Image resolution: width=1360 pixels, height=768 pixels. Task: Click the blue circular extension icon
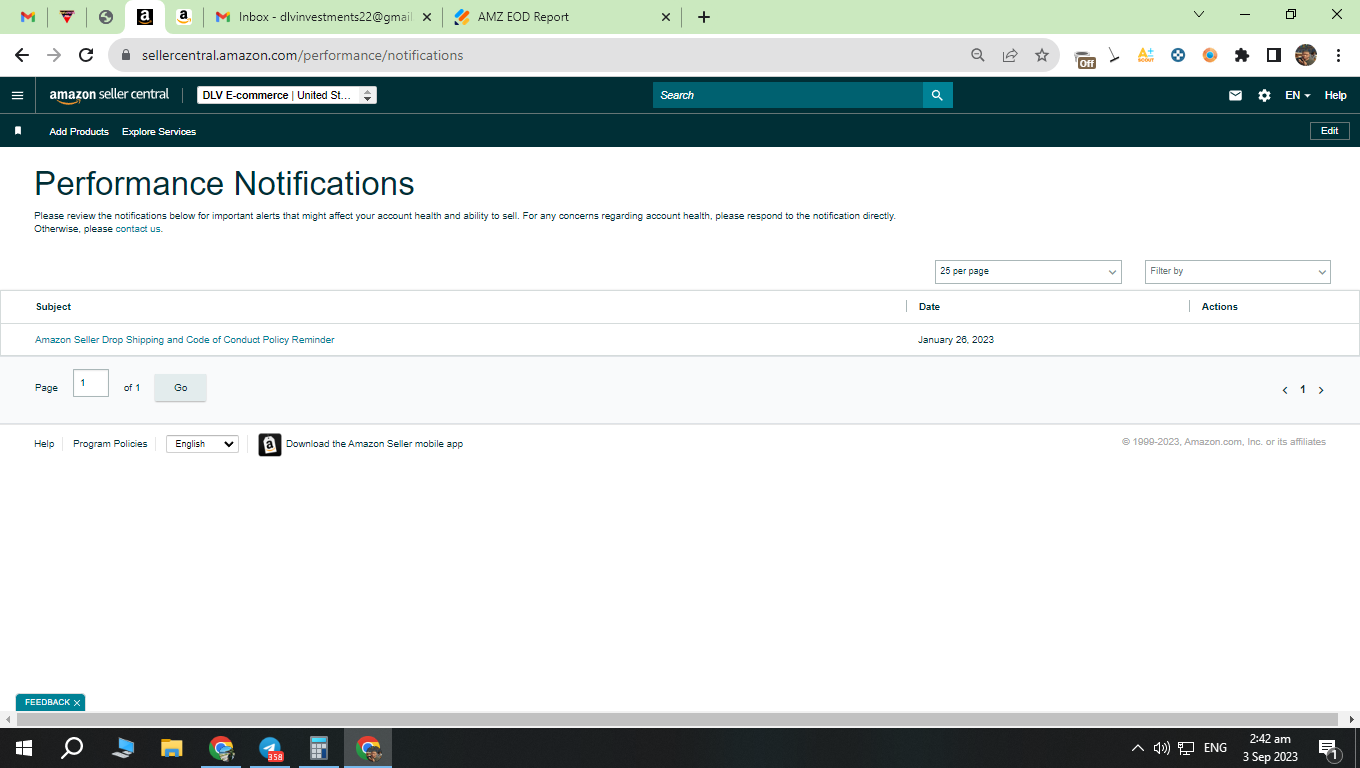(x=1178, y=55)
